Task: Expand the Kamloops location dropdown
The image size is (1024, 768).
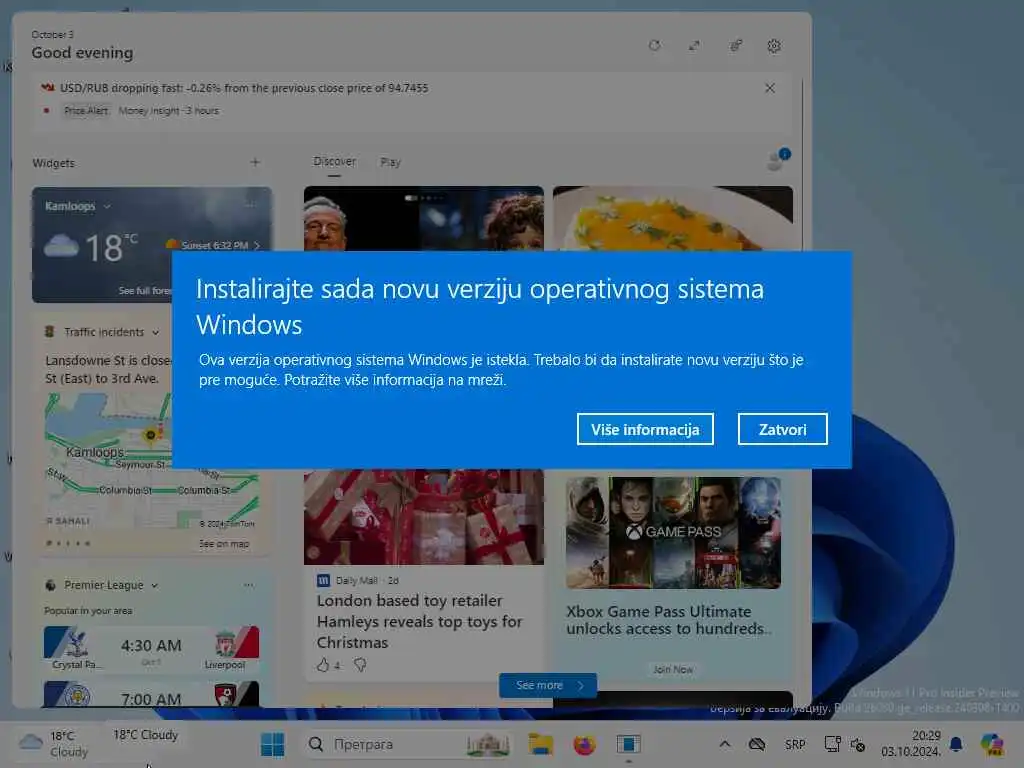Action: 107,206
